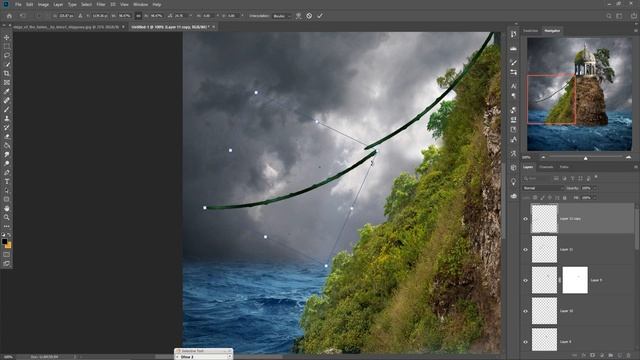Viewport: 640px width, 360px height.
Task: Toggle visibility of Layer 10
Action: pyautogui.click(x=526, y=311)
